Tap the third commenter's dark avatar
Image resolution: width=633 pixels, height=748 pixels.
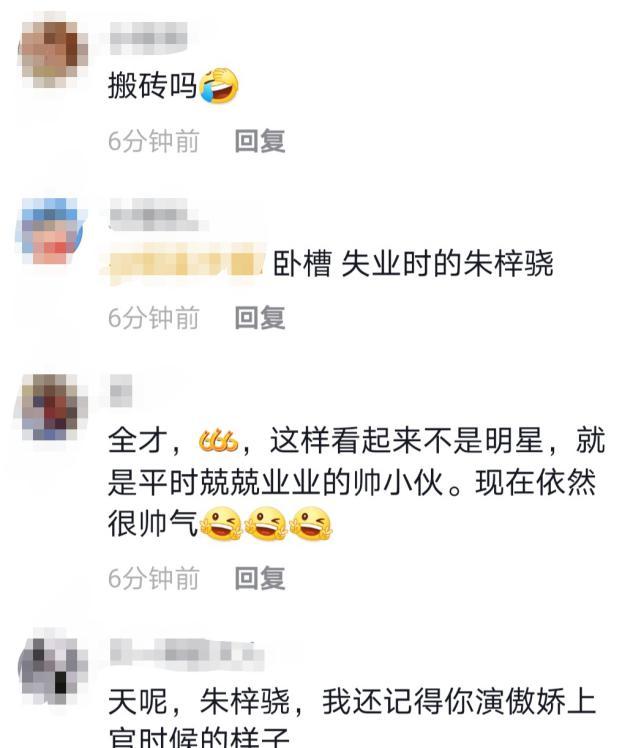(53, 407)
